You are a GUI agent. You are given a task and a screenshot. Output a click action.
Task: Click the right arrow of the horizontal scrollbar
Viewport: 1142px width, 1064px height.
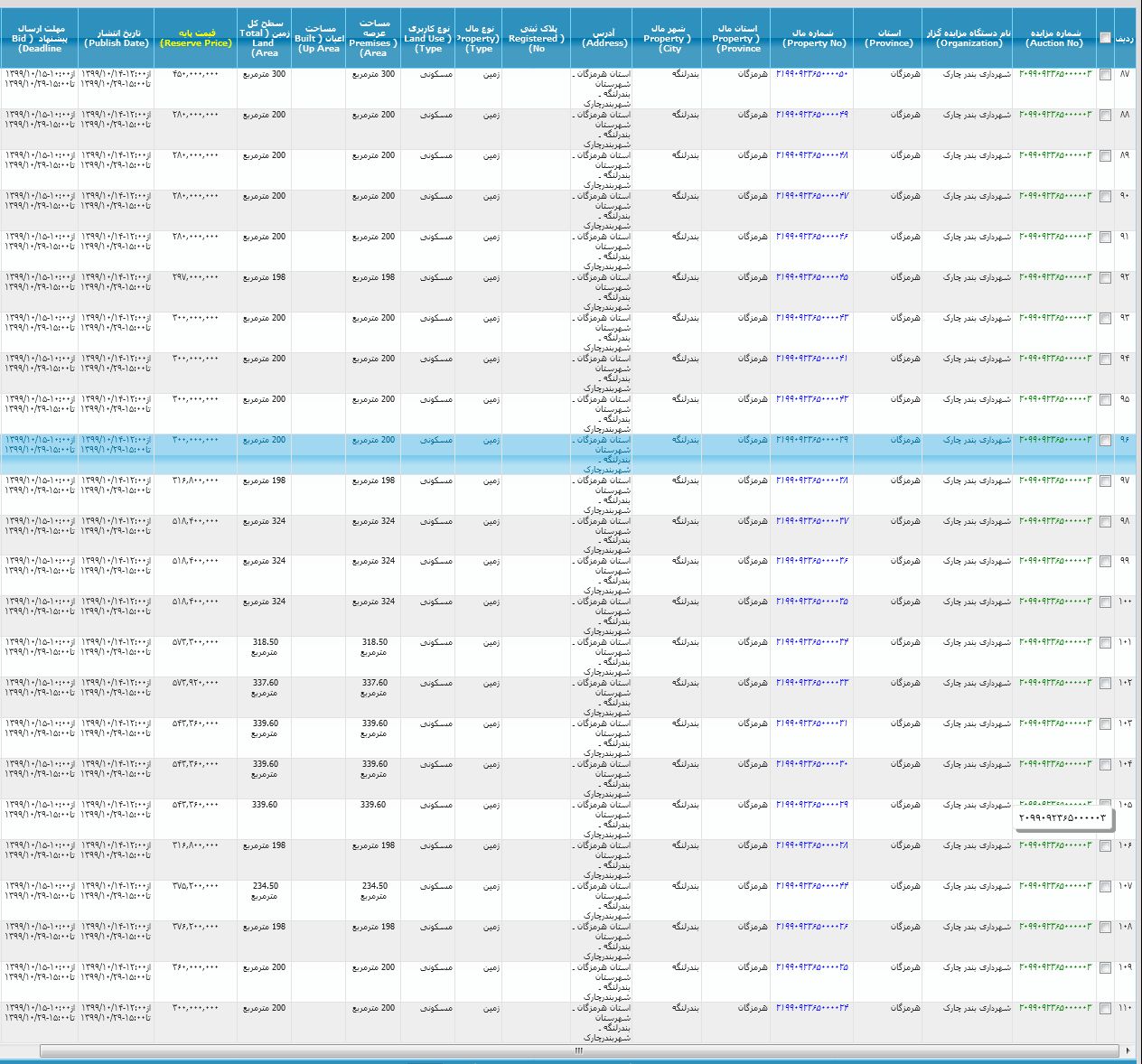[x=1128, y=1050]
